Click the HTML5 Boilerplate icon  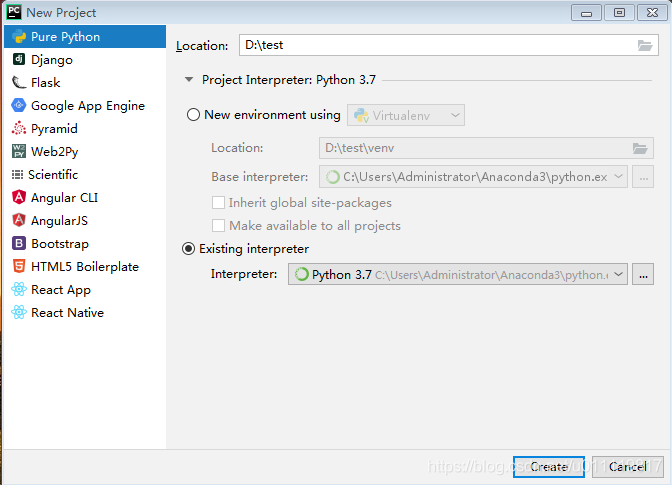tap(18, 266)
